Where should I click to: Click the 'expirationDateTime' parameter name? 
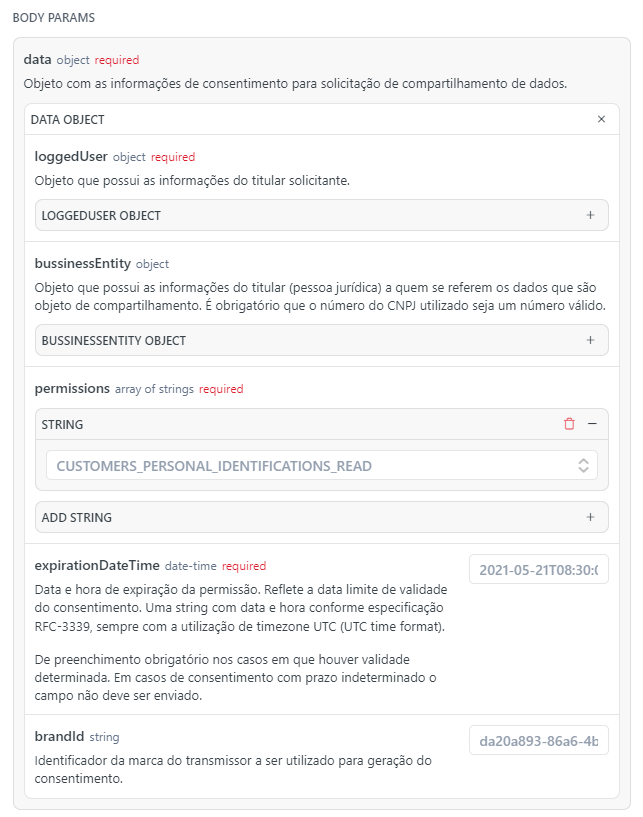tap(97, 566)
